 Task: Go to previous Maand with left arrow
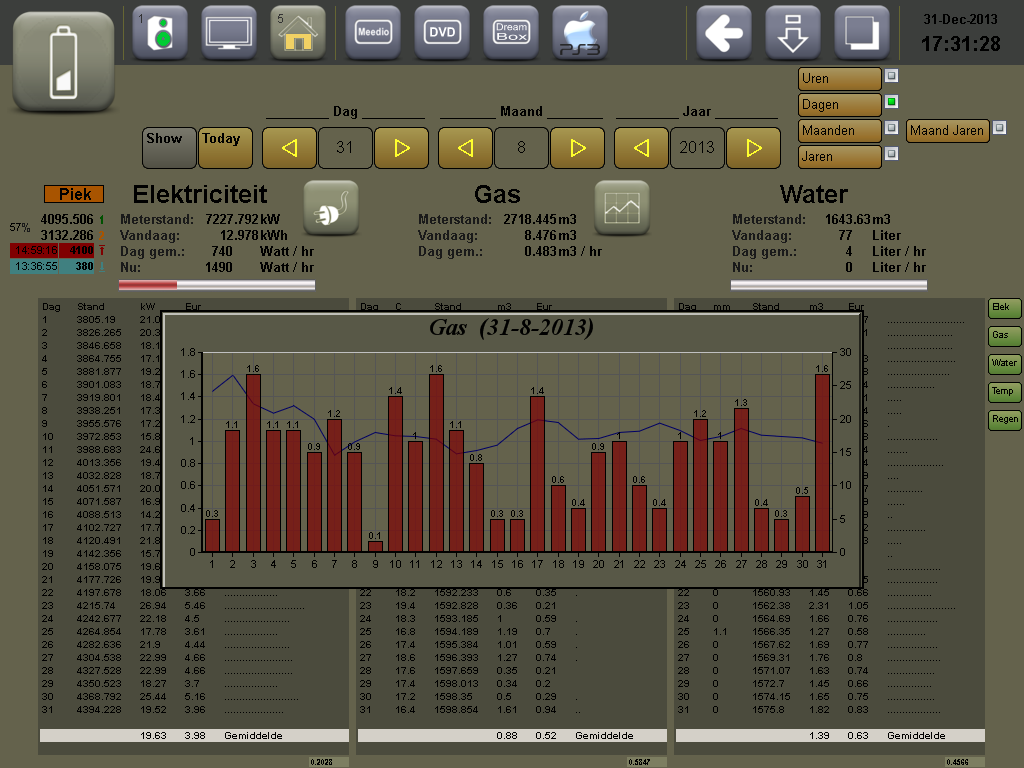466,148
